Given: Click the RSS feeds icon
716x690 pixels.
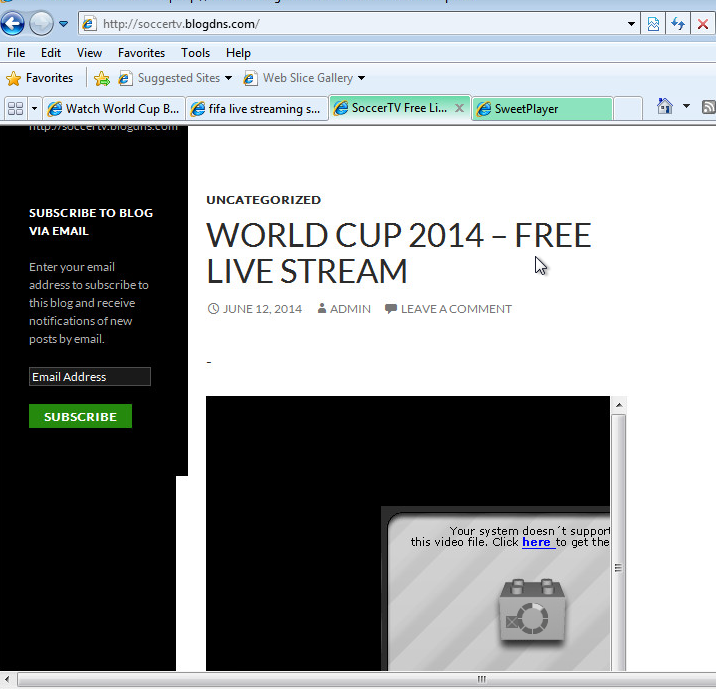Looking at the screenshot, I should tap(708, 107).
